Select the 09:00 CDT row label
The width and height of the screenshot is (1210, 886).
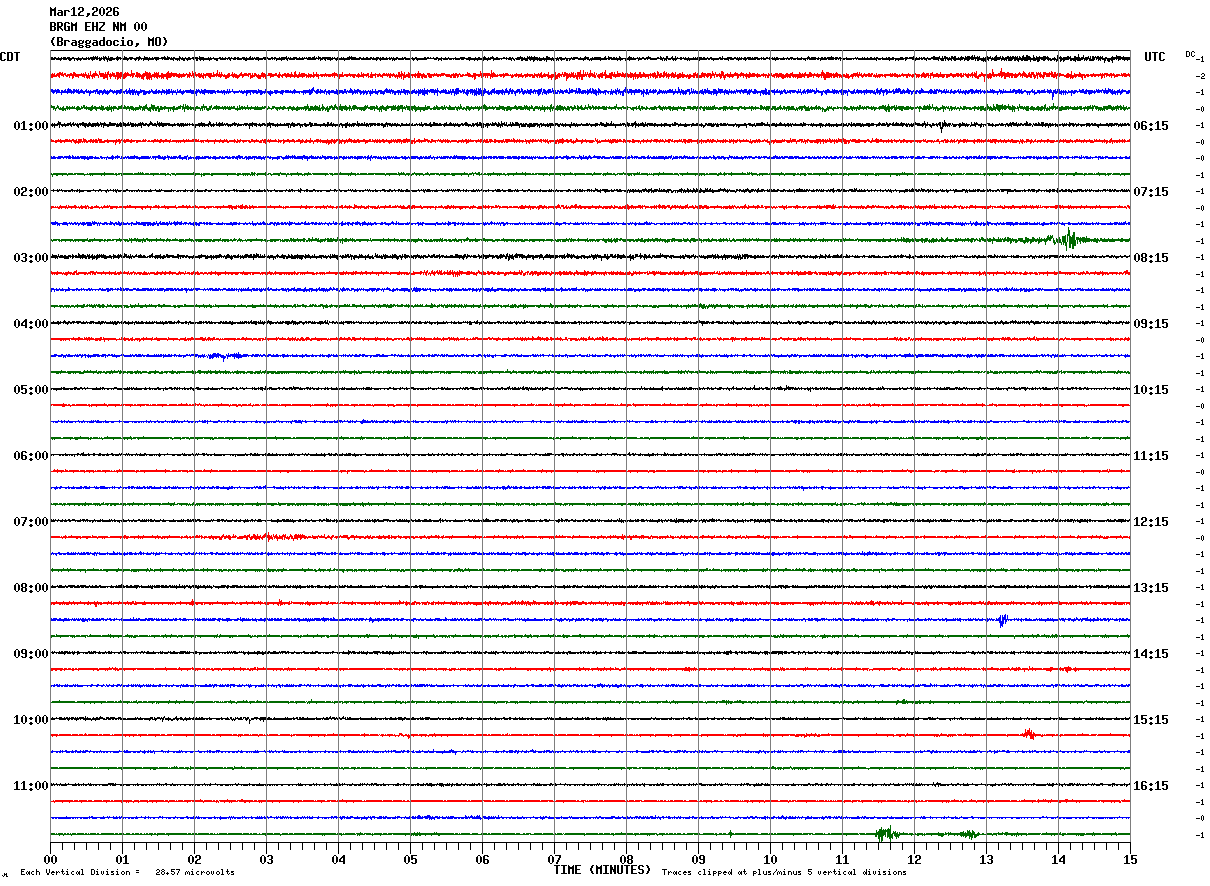(30, 654)
